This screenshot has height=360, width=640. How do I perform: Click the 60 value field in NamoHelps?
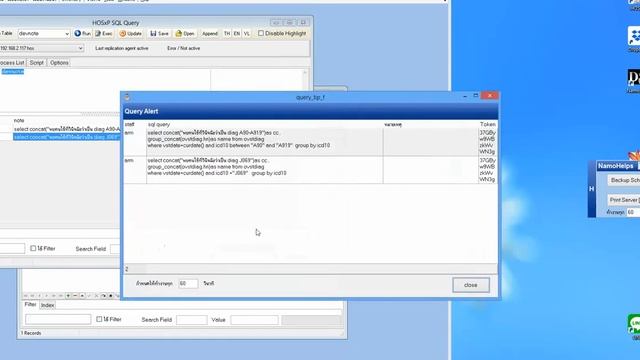633,212
